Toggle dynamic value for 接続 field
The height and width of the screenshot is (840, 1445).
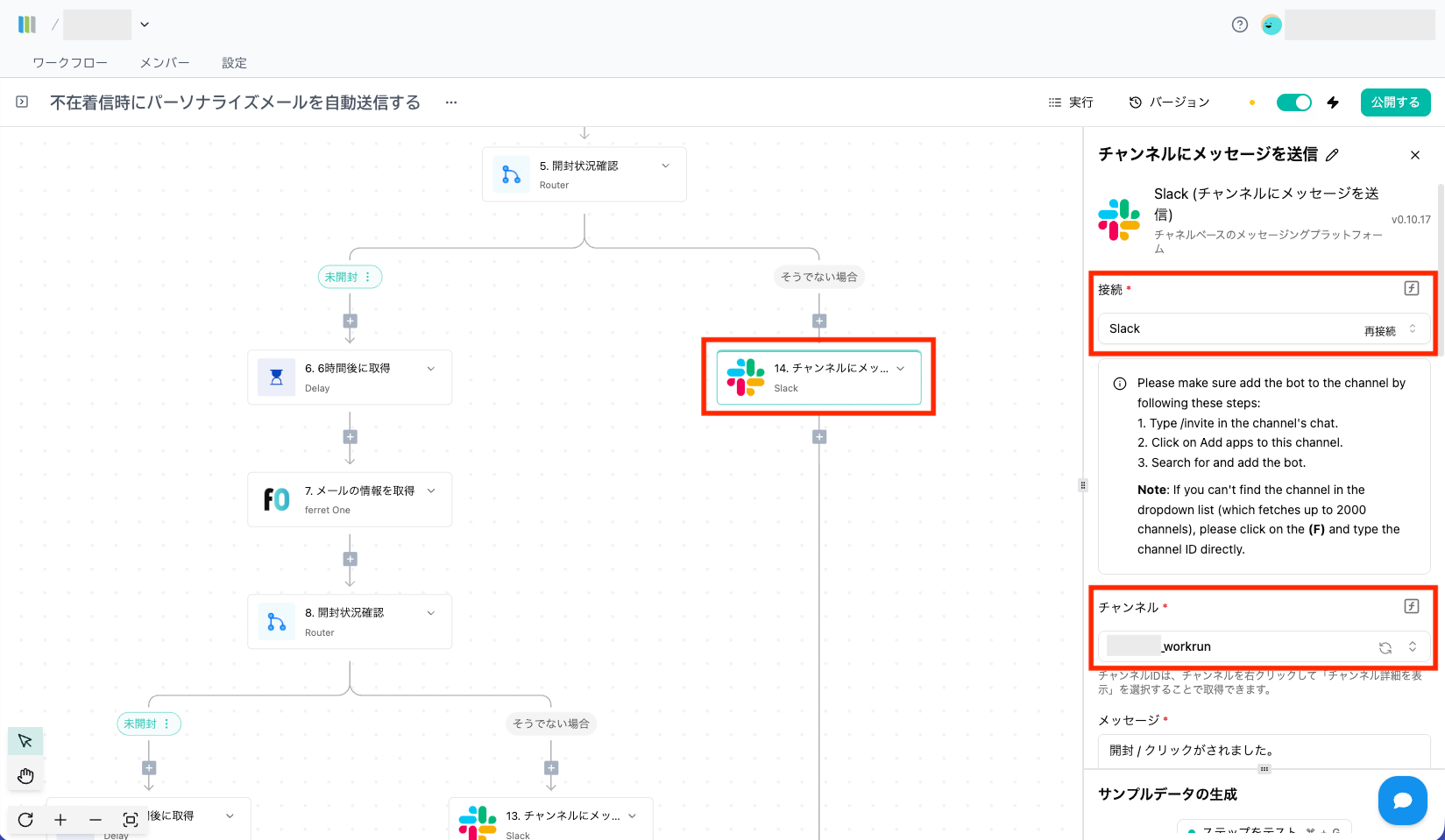point(1411,288)
